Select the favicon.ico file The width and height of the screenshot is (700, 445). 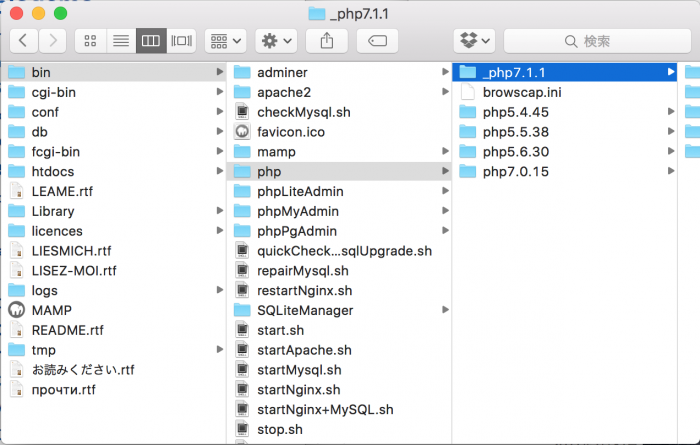(291, 132)
